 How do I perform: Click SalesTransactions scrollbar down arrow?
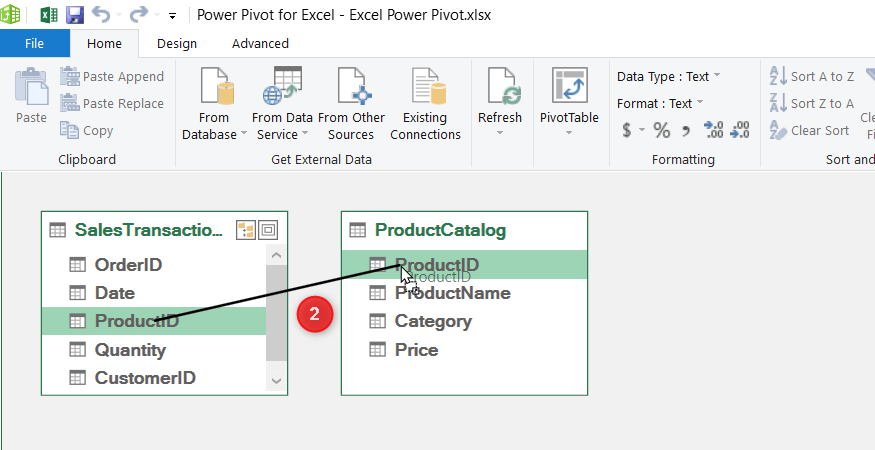pyautogui.click(x=277, y=381)
